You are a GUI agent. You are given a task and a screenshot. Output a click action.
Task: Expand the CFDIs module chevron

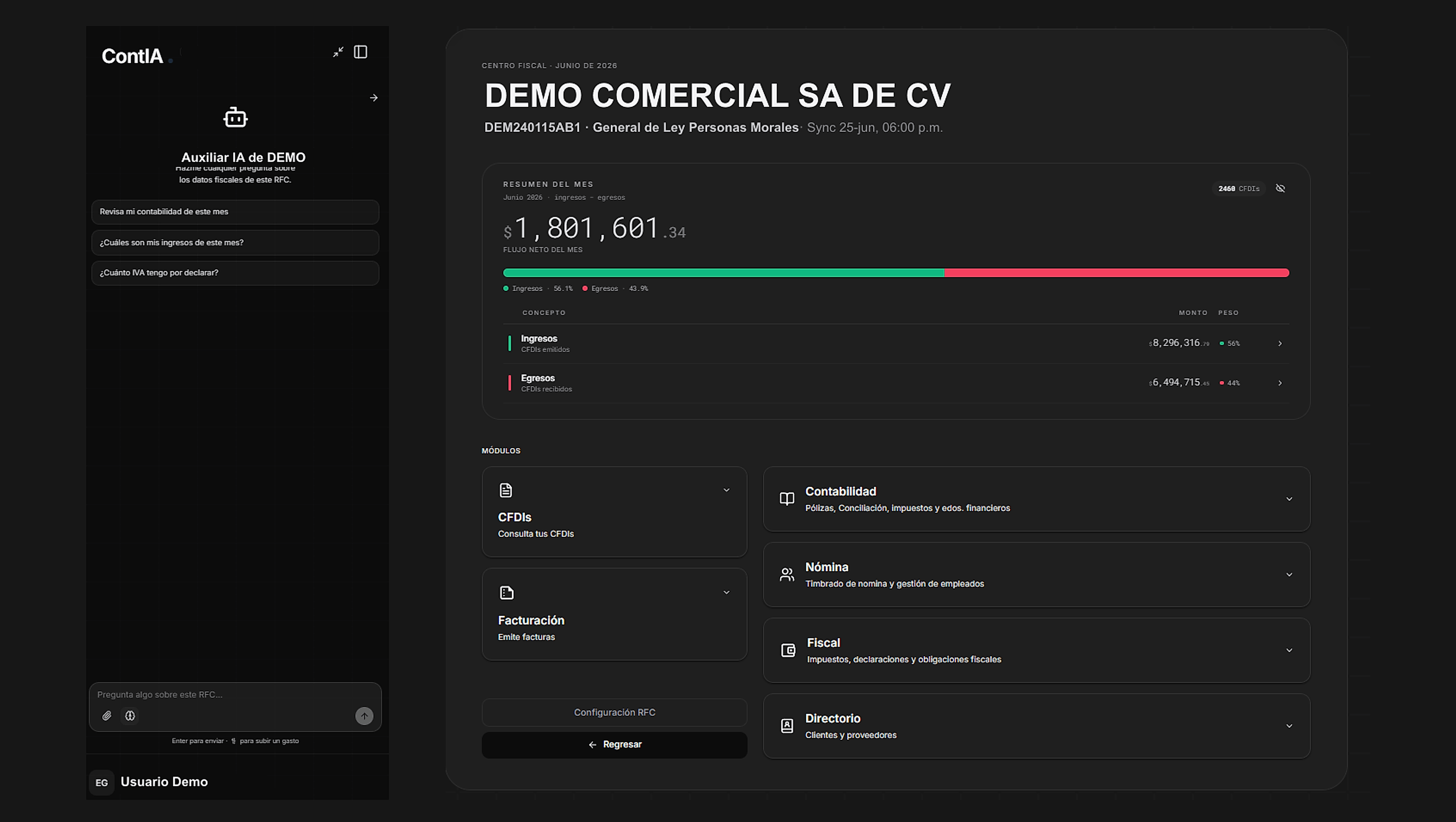726,490
